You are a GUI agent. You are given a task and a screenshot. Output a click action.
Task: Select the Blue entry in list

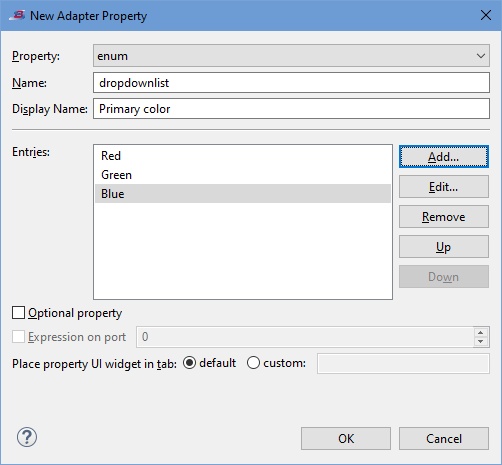click(243, 194)
